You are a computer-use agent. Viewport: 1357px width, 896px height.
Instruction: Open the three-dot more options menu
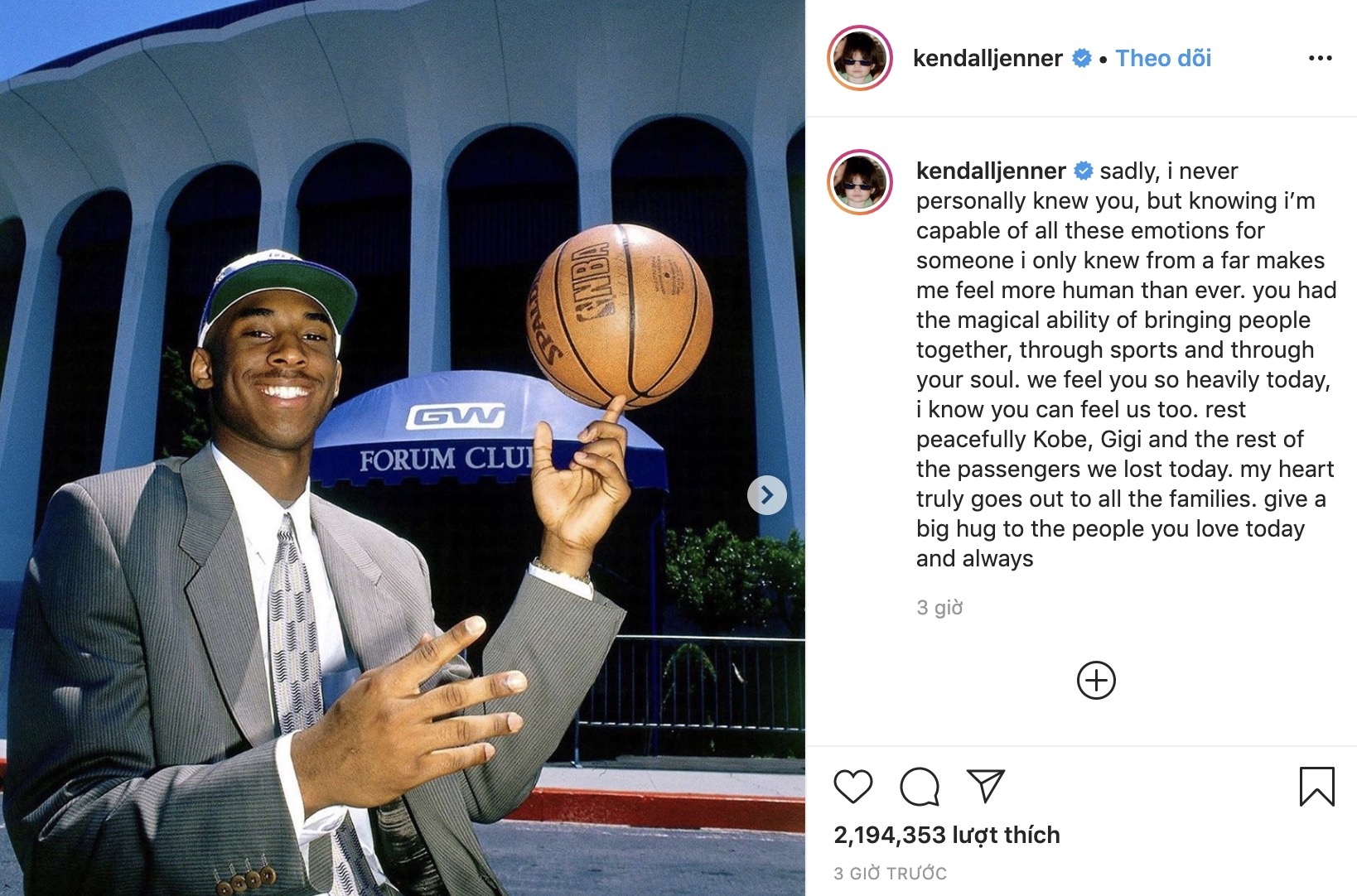tap(1320, 58)
